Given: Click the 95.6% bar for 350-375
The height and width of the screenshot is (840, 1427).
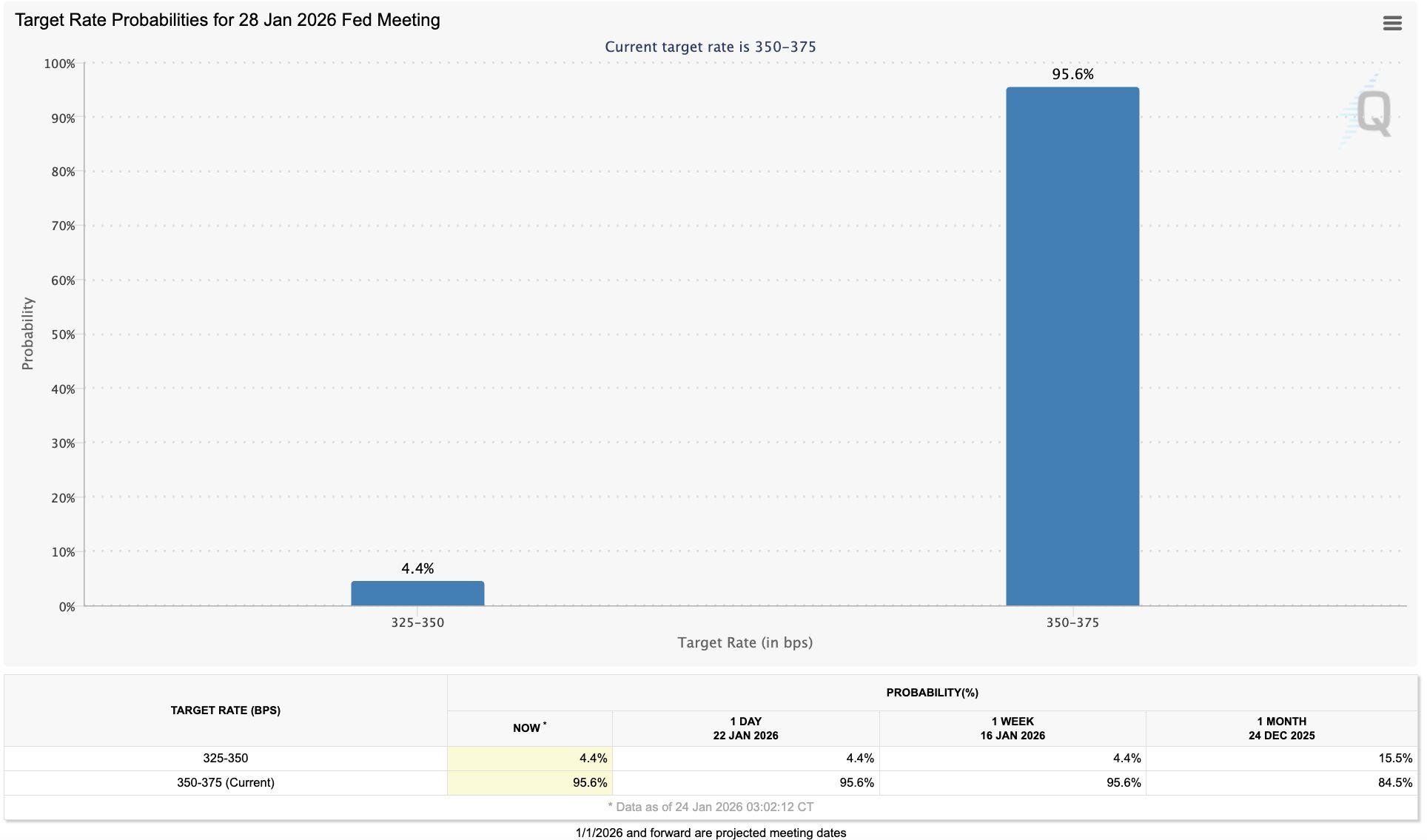Looking at the screenshot, I should click(1072, 346).
